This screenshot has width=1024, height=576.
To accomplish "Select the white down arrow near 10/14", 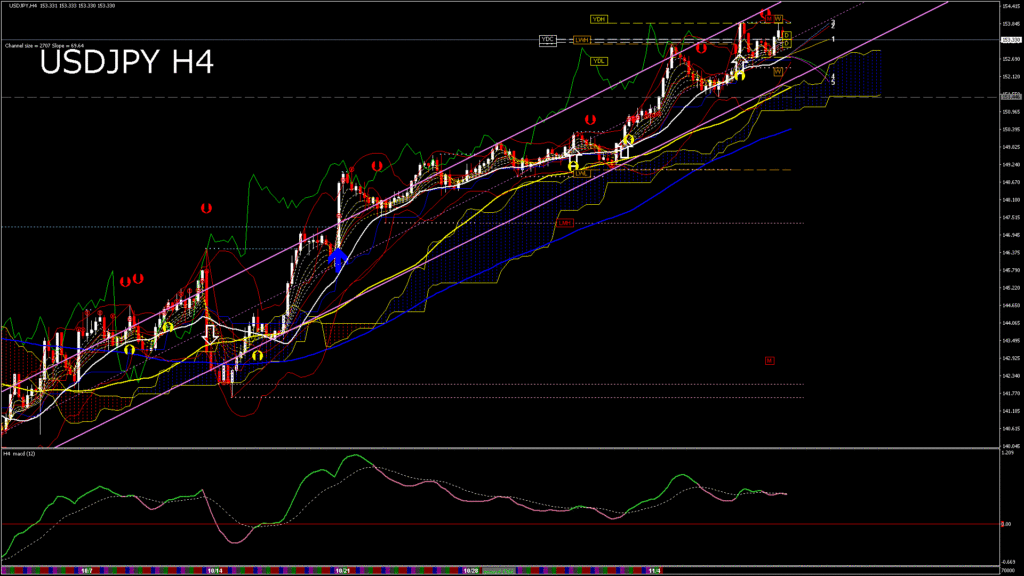I will coord(211,332).
